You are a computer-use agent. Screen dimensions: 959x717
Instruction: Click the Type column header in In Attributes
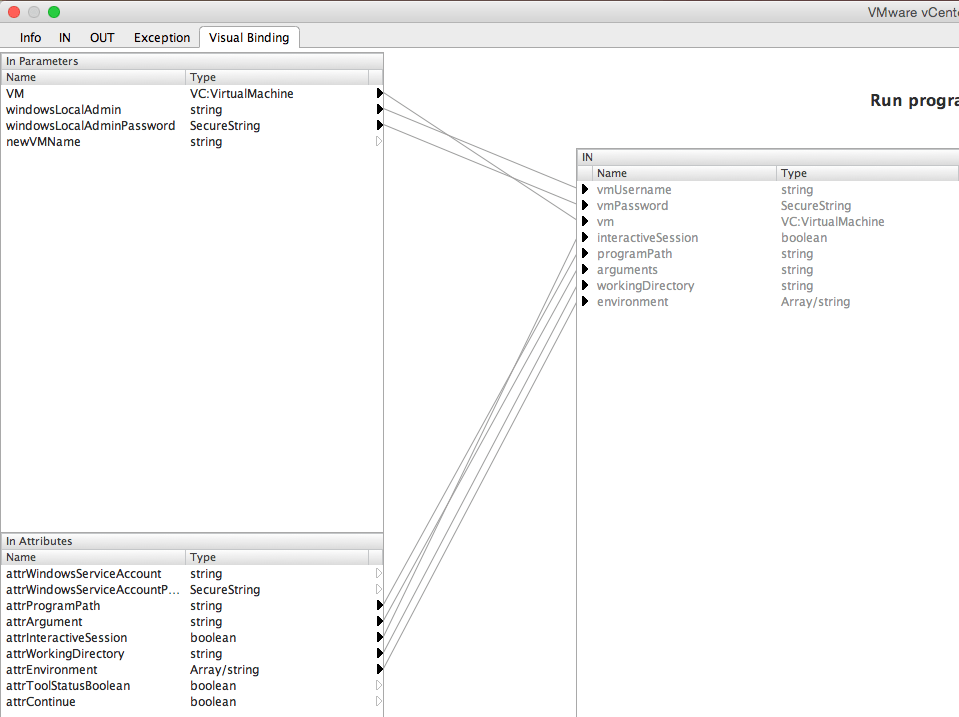point(203,557)
